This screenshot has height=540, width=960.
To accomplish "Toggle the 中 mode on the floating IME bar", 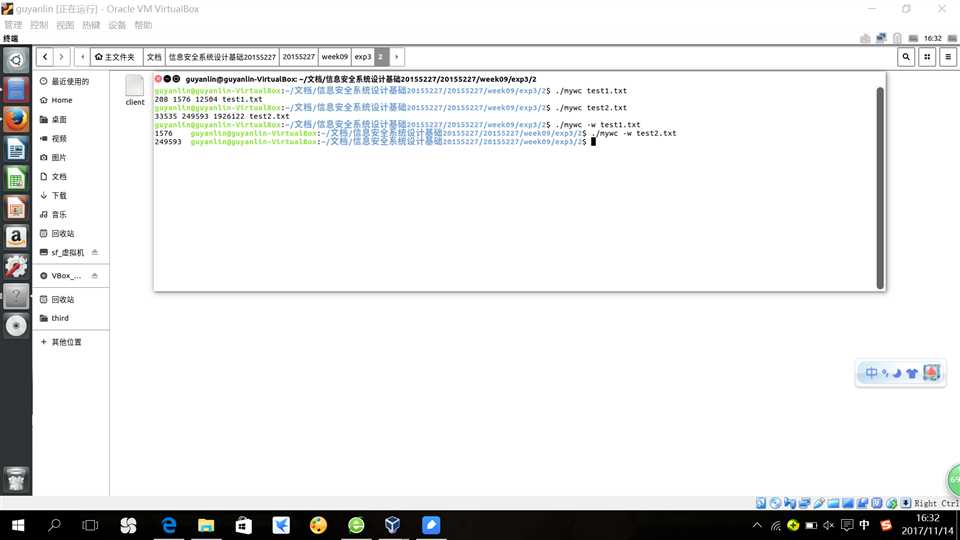I will click(871, 373).
